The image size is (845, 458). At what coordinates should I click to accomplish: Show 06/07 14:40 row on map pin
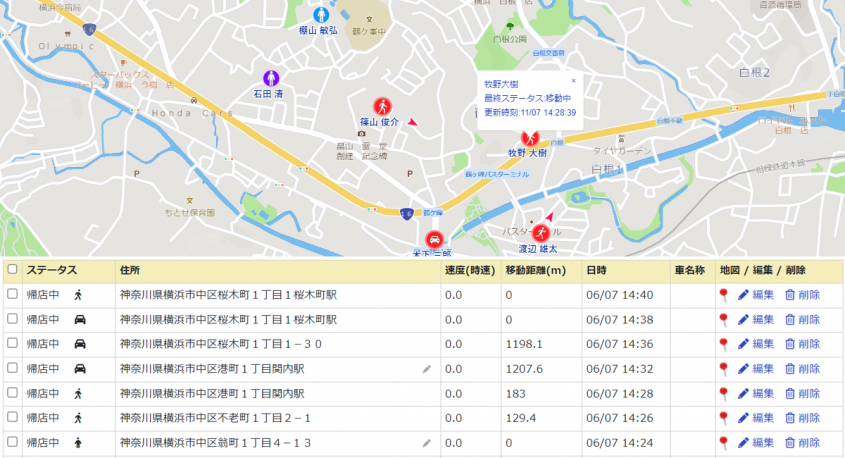[x=724, y=295]
